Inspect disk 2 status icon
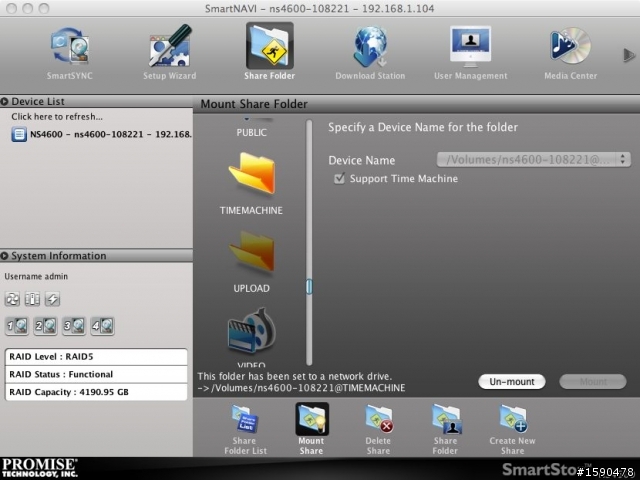 pos(45,326)
